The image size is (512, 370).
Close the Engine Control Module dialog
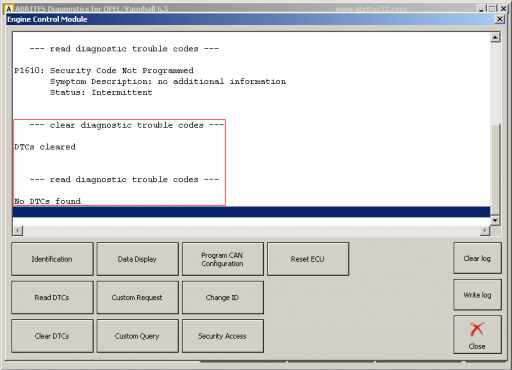tap(500, 19)
